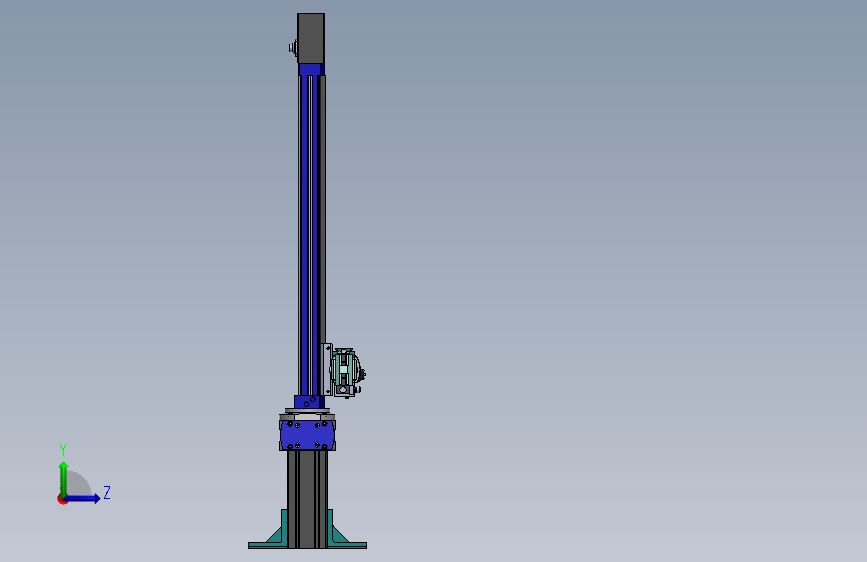Select the dark gray motor block atop column
867x562 pixels.
point(311,38)
